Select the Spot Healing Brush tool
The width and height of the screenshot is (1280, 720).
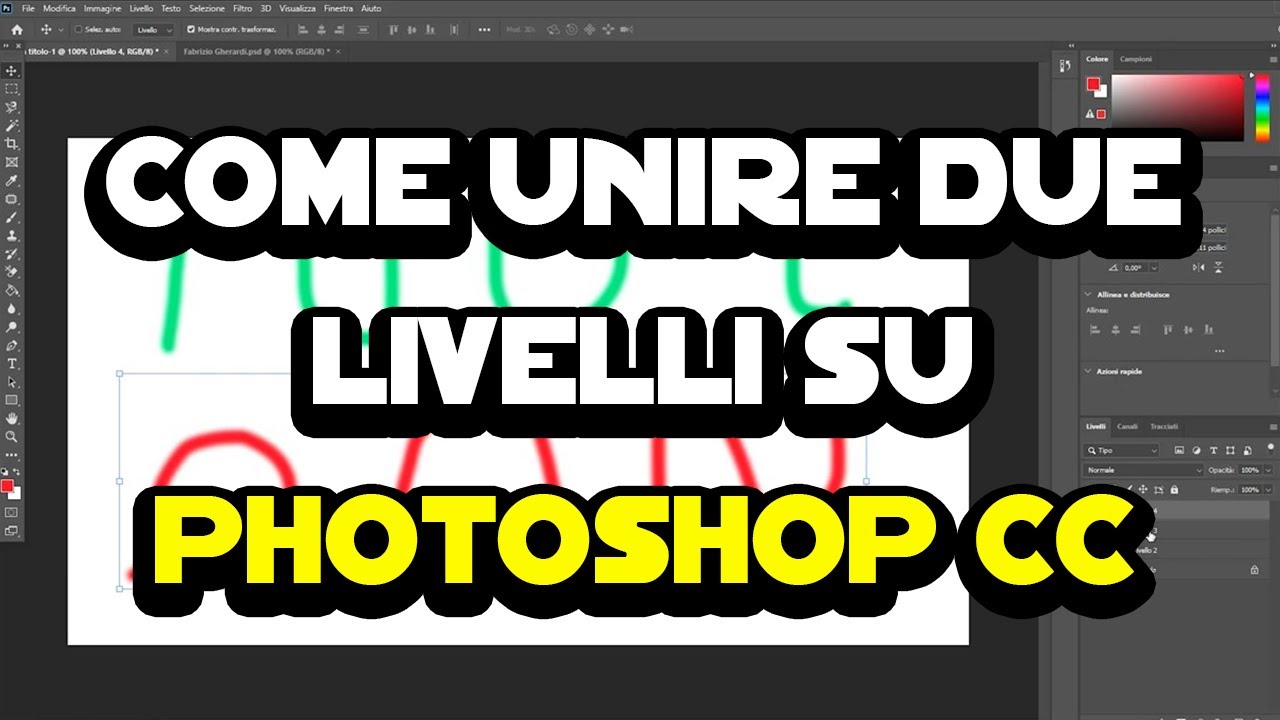click(12, 199)
